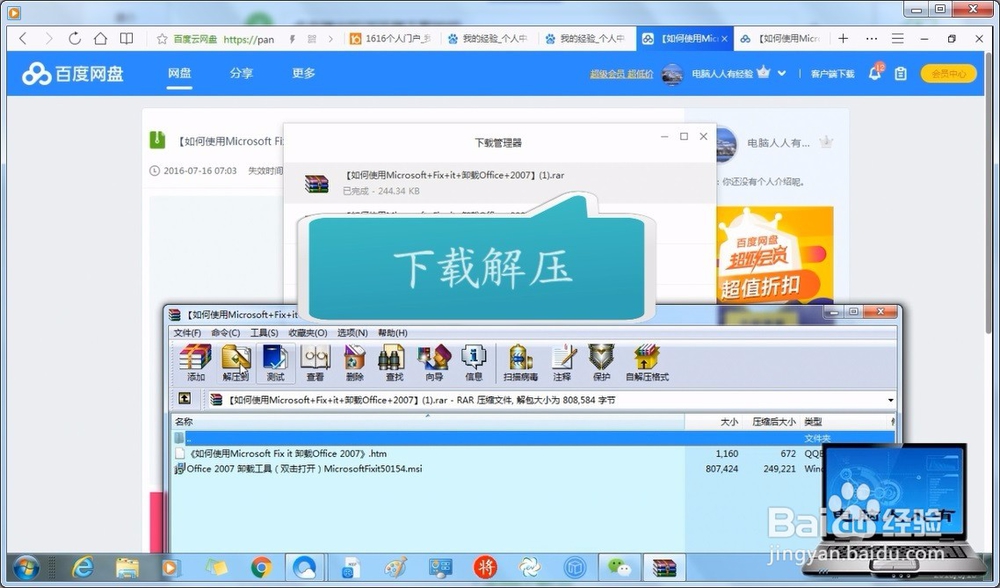The image size is (1000, 588).
Task: Open Google Chrome from the taskbar
Action: tap(261, 567)
